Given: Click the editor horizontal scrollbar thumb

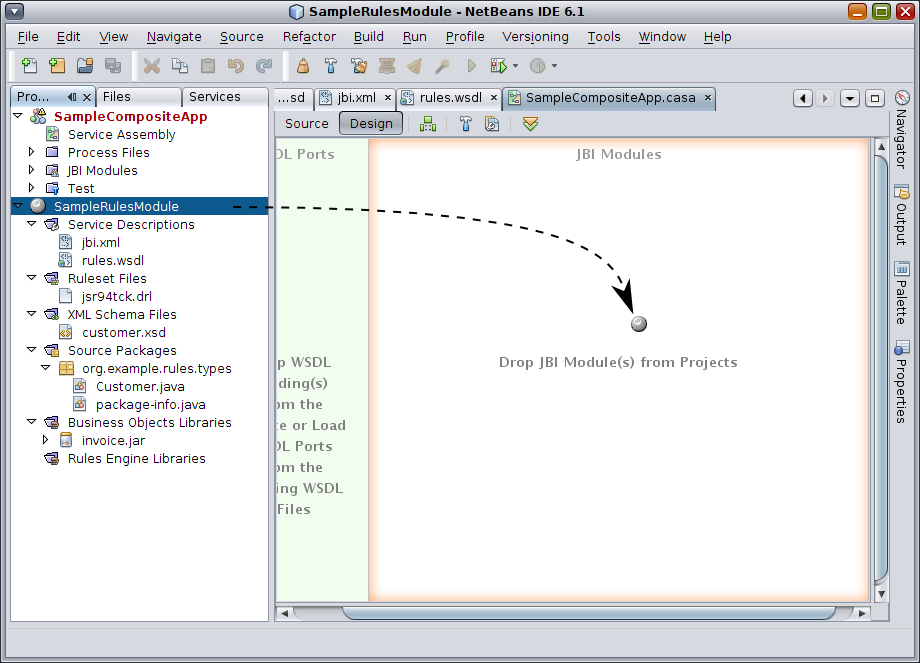Looking at the screenshot, I should click(x=589, y=613).
